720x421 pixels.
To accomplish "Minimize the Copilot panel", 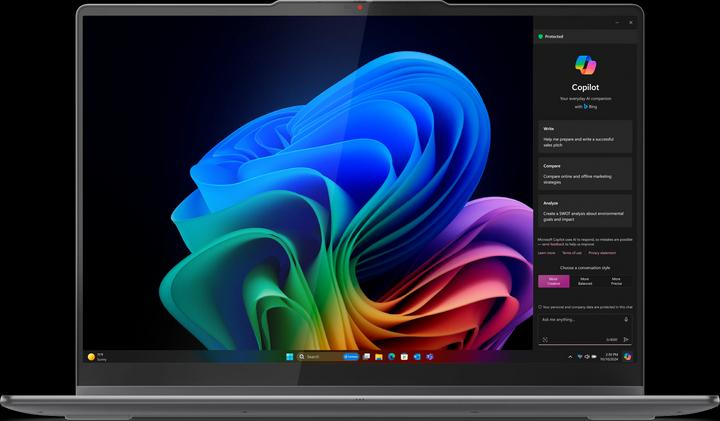I will 618,22.
